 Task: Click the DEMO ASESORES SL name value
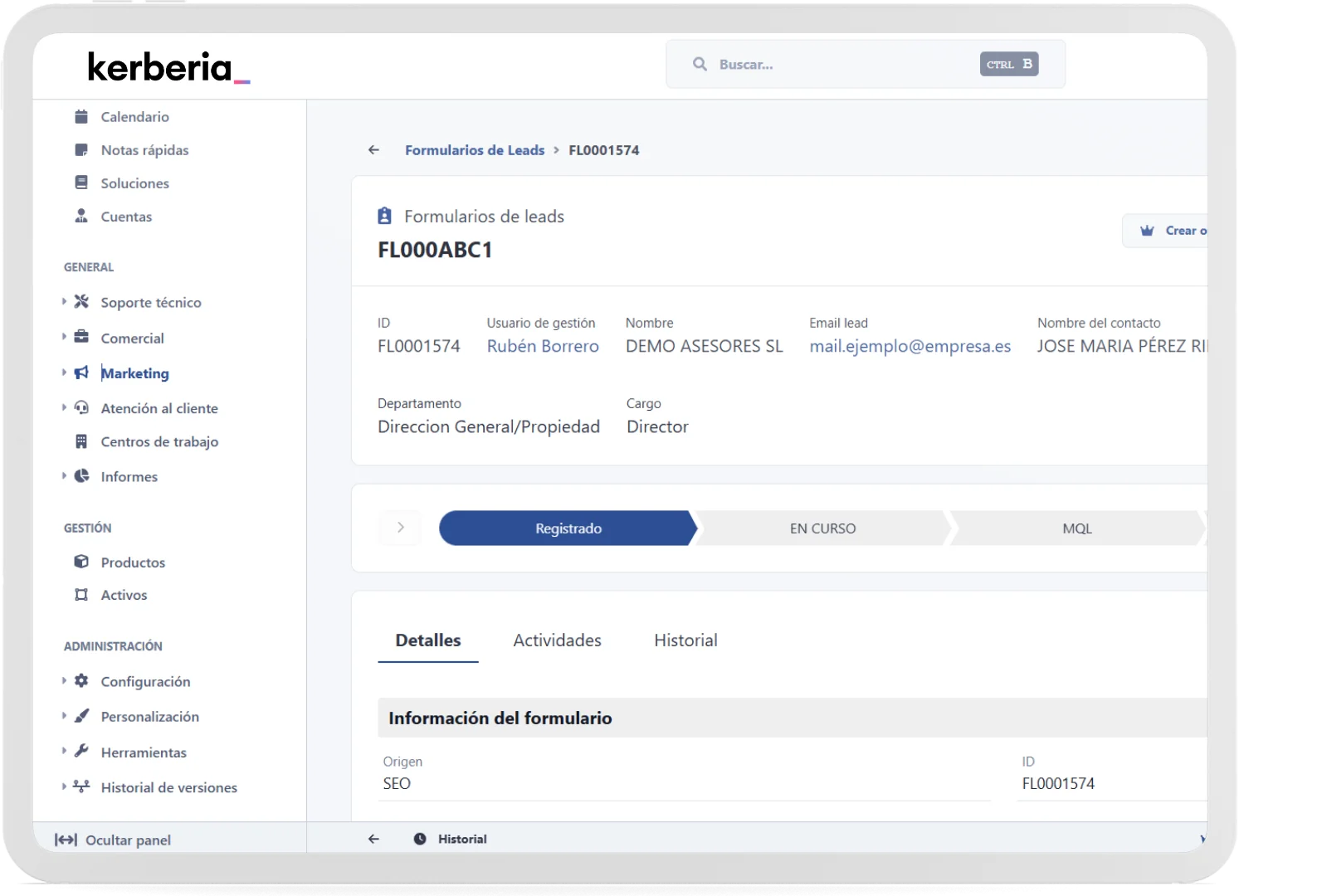click(x=705, y=346)
